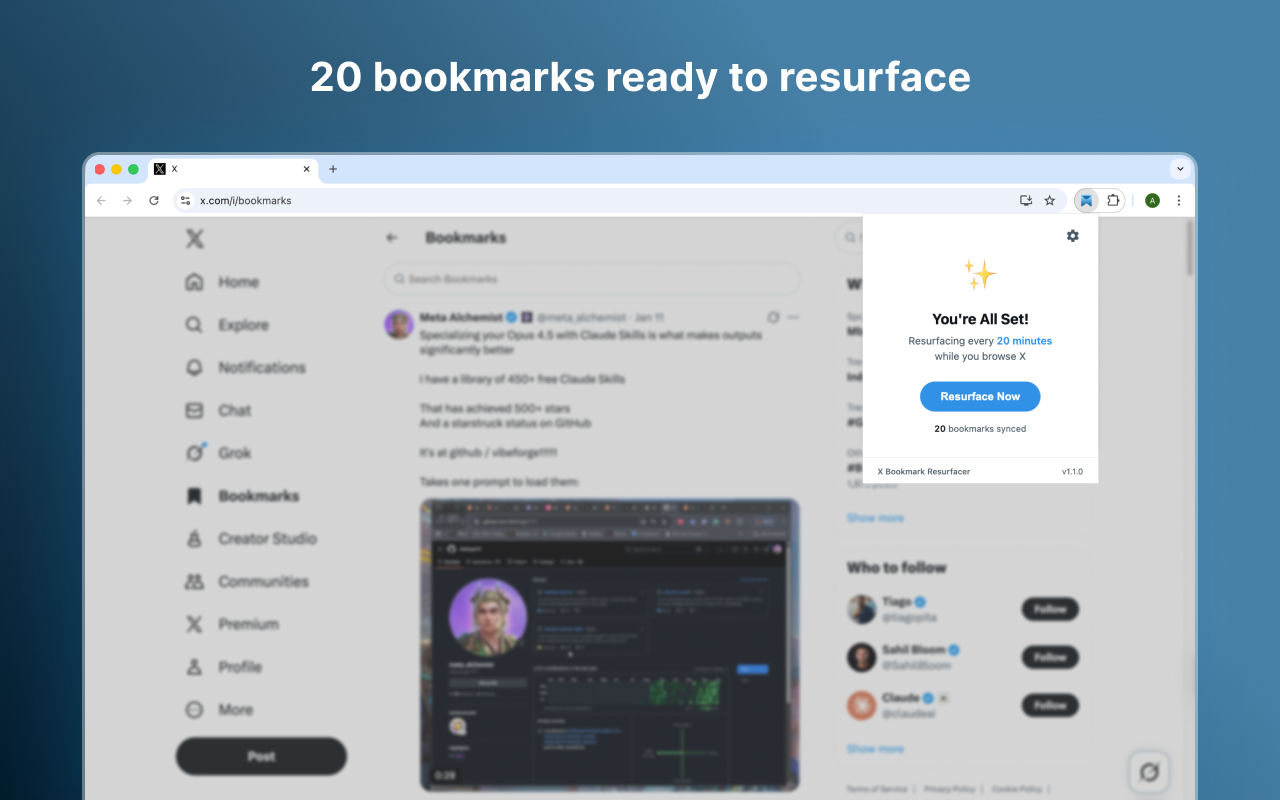Open Chrome's extensions puzzle icon
This screenshot has width=1280, height=800.
pyautogui.click(x=1113, y=200)
